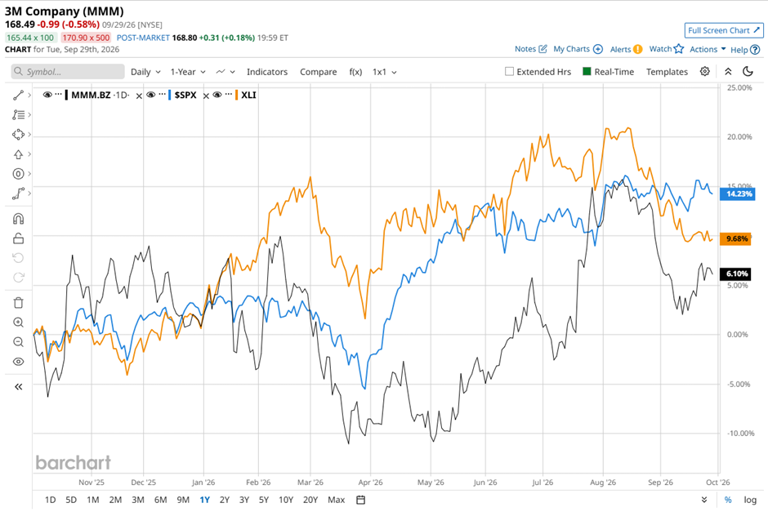Toggle Real-Time checkbox
This screenshot has width=768, height=512.
point(587,72)
